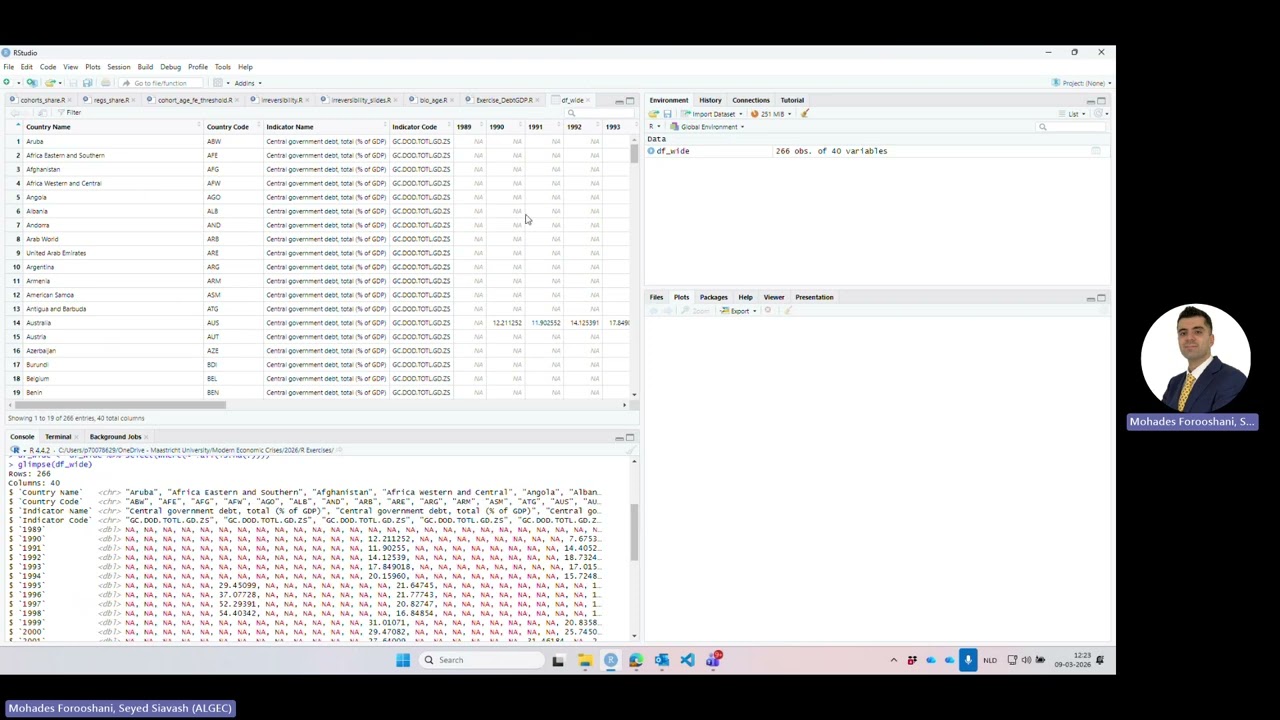Click the 266 obs. of 40 variables text
This screenshot has height=720, width=1280.
pyautogui.click(x=831, y=151)
